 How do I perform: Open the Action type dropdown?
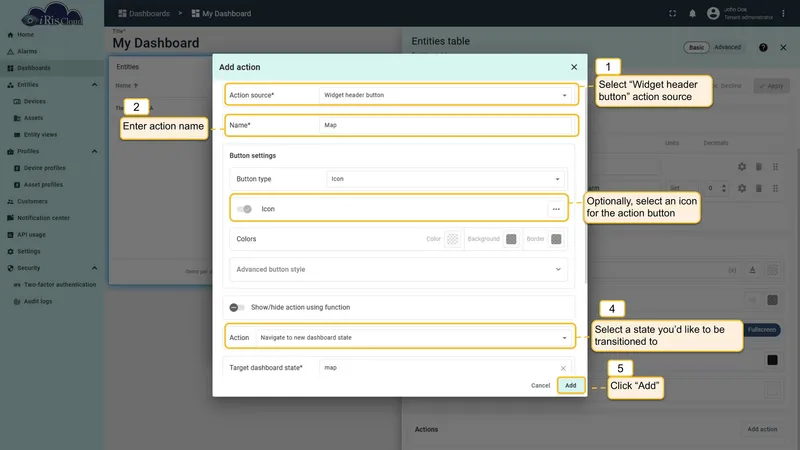(x=412, y=337)
